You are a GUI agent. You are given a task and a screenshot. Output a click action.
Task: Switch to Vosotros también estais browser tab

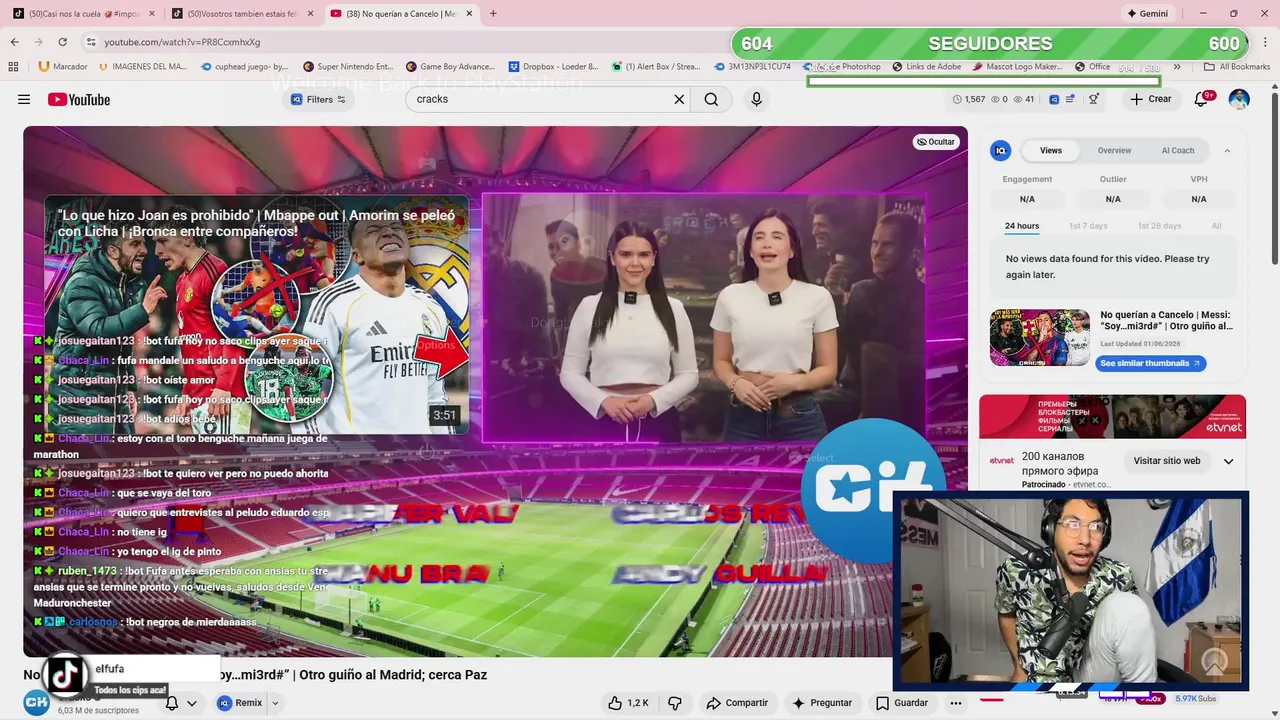tap(243, 13)
